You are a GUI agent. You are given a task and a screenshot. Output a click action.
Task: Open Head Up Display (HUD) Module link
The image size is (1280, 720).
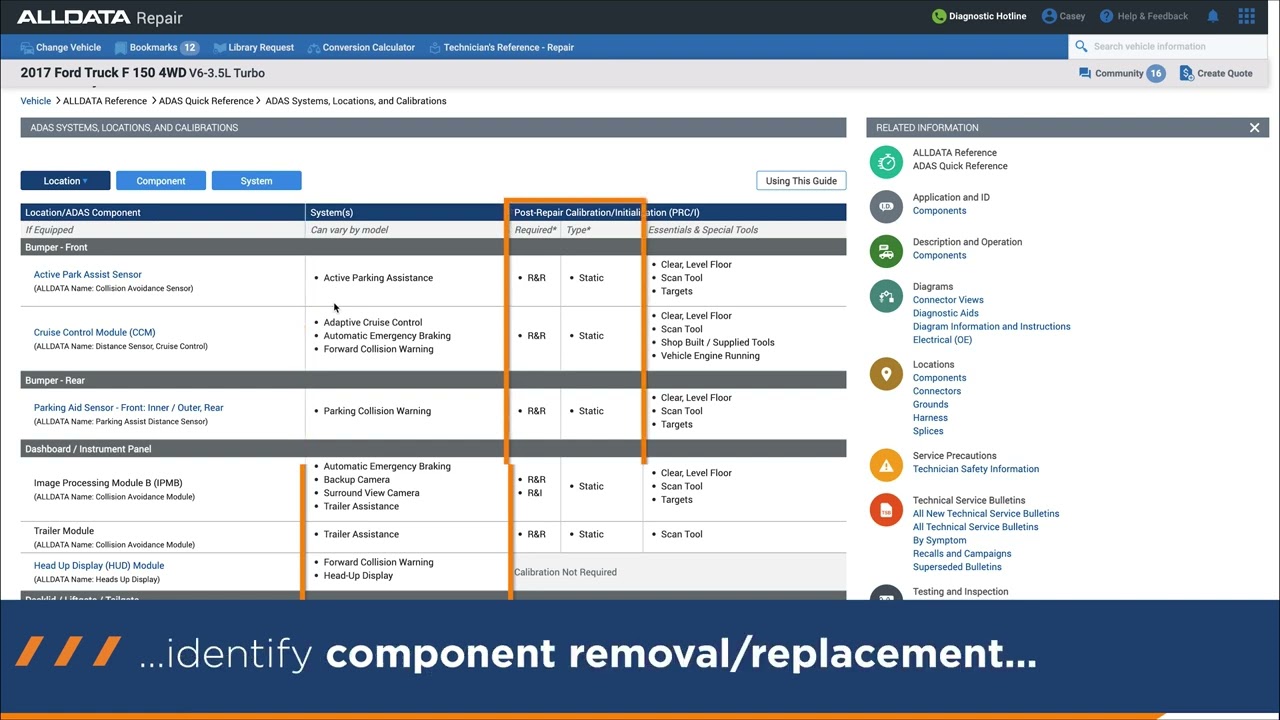tap(99, 565)
